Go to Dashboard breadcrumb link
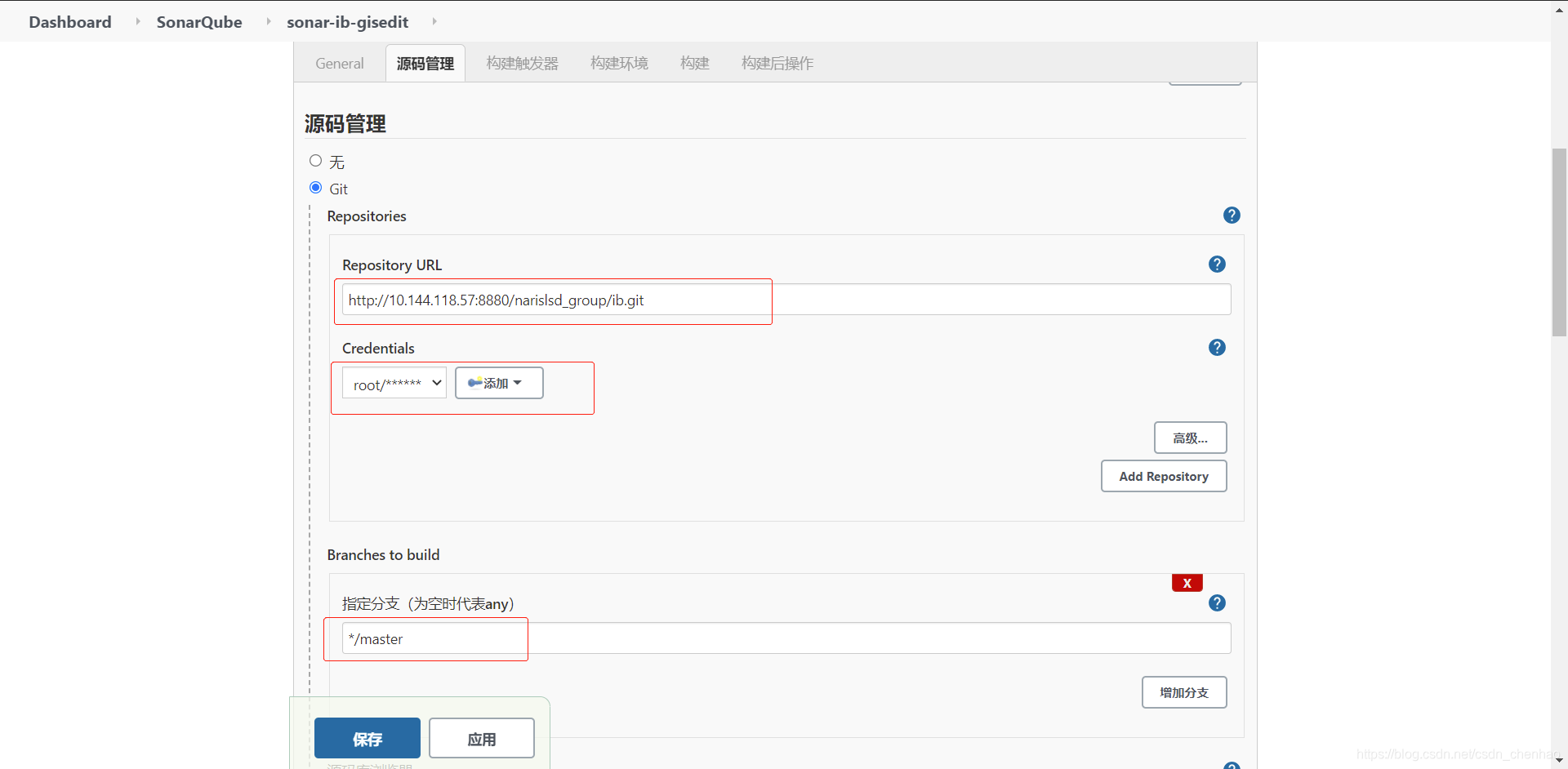 (x=70, y=22)
